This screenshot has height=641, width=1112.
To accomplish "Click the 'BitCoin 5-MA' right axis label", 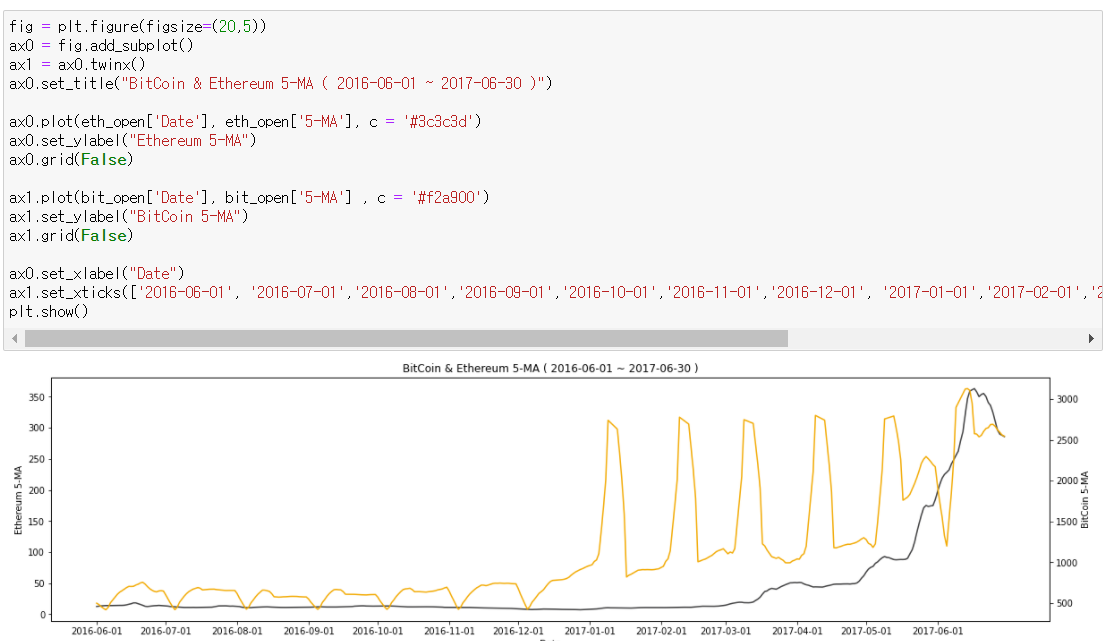I will coord(1084,500).
